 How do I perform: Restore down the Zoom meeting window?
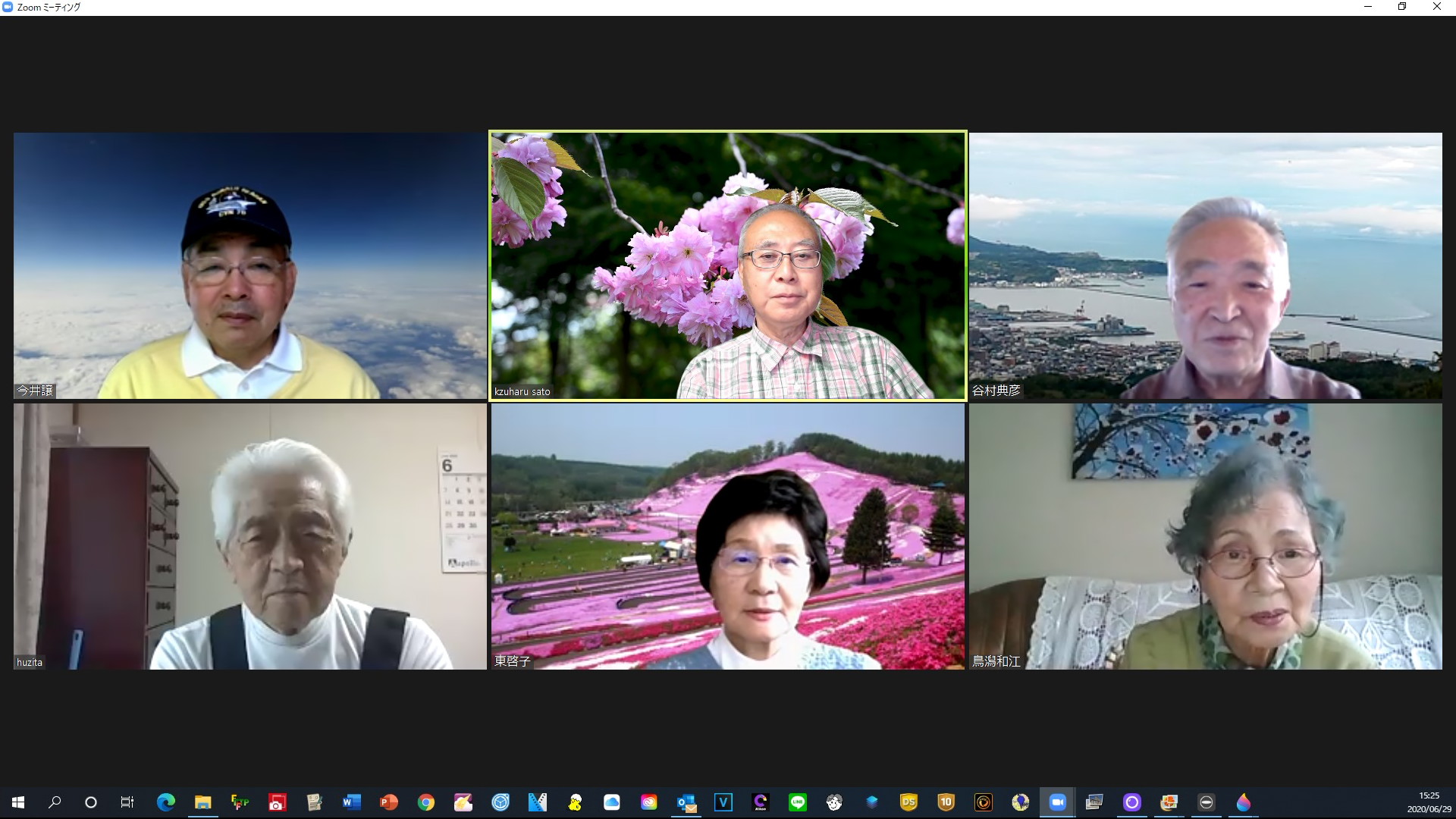click(1402, 7)
